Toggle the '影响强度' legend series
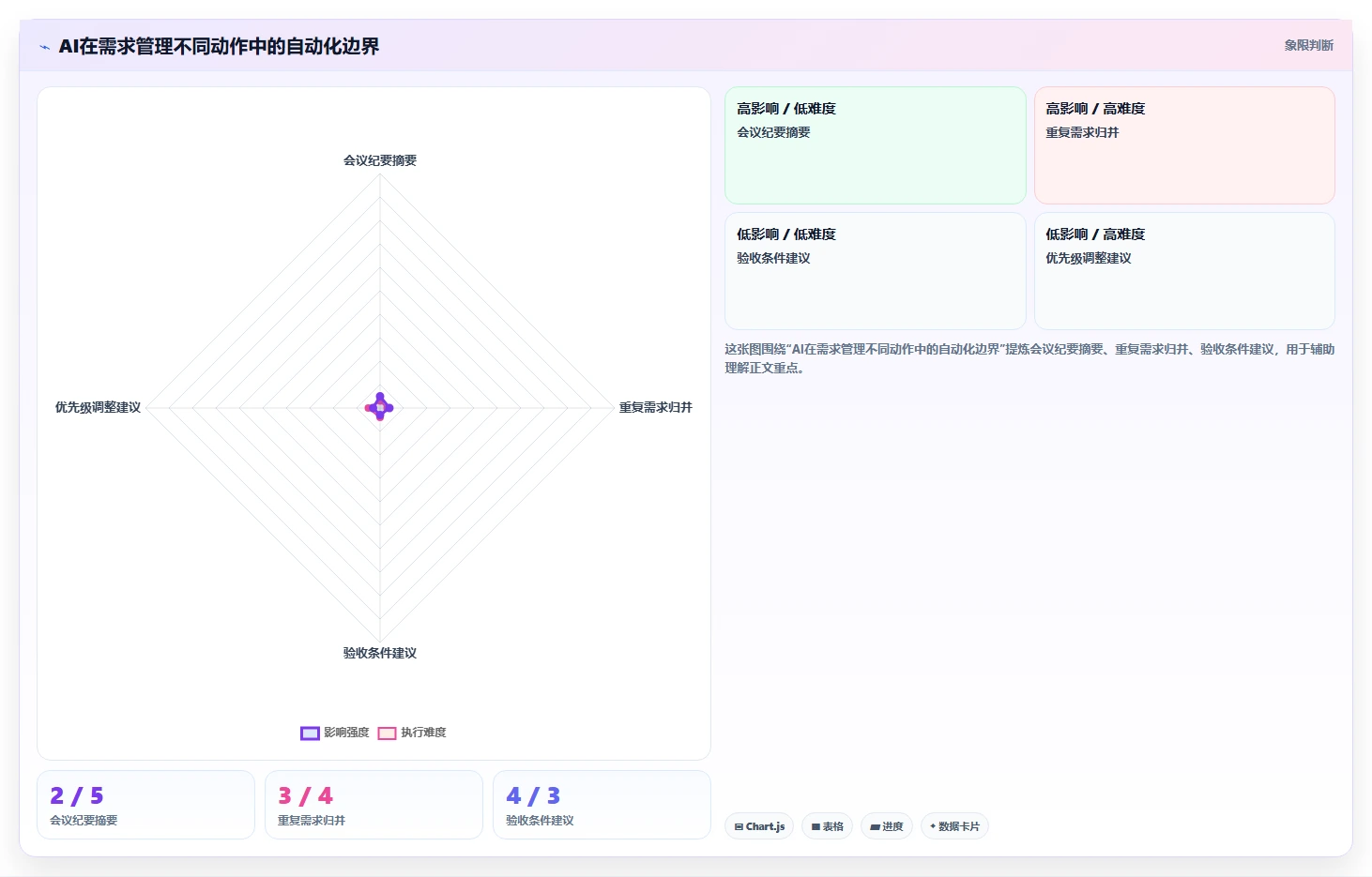 click(335, 733)
